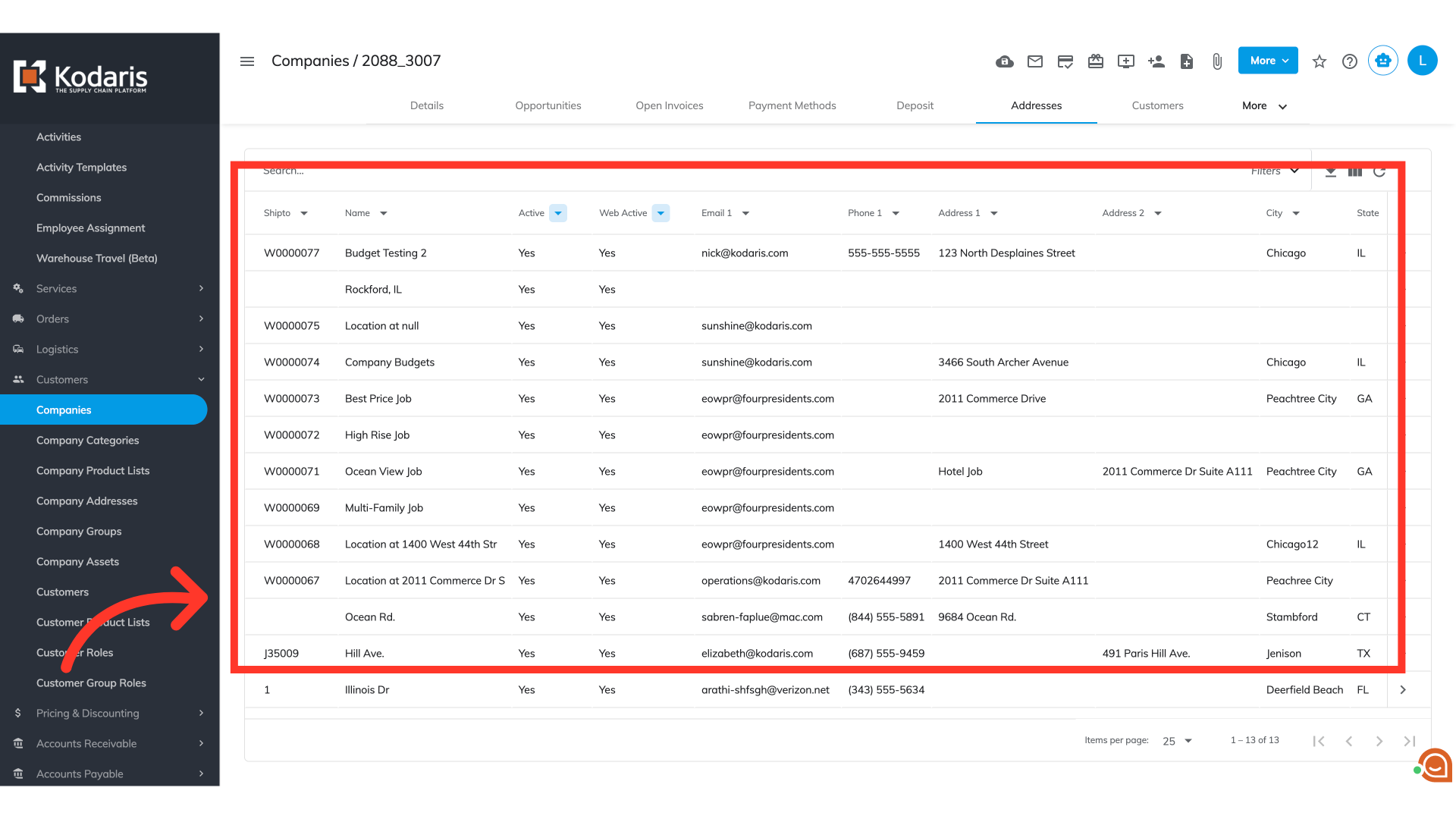Click the add person icon
The image size is (1456, 819).
tap(1156, 61)
